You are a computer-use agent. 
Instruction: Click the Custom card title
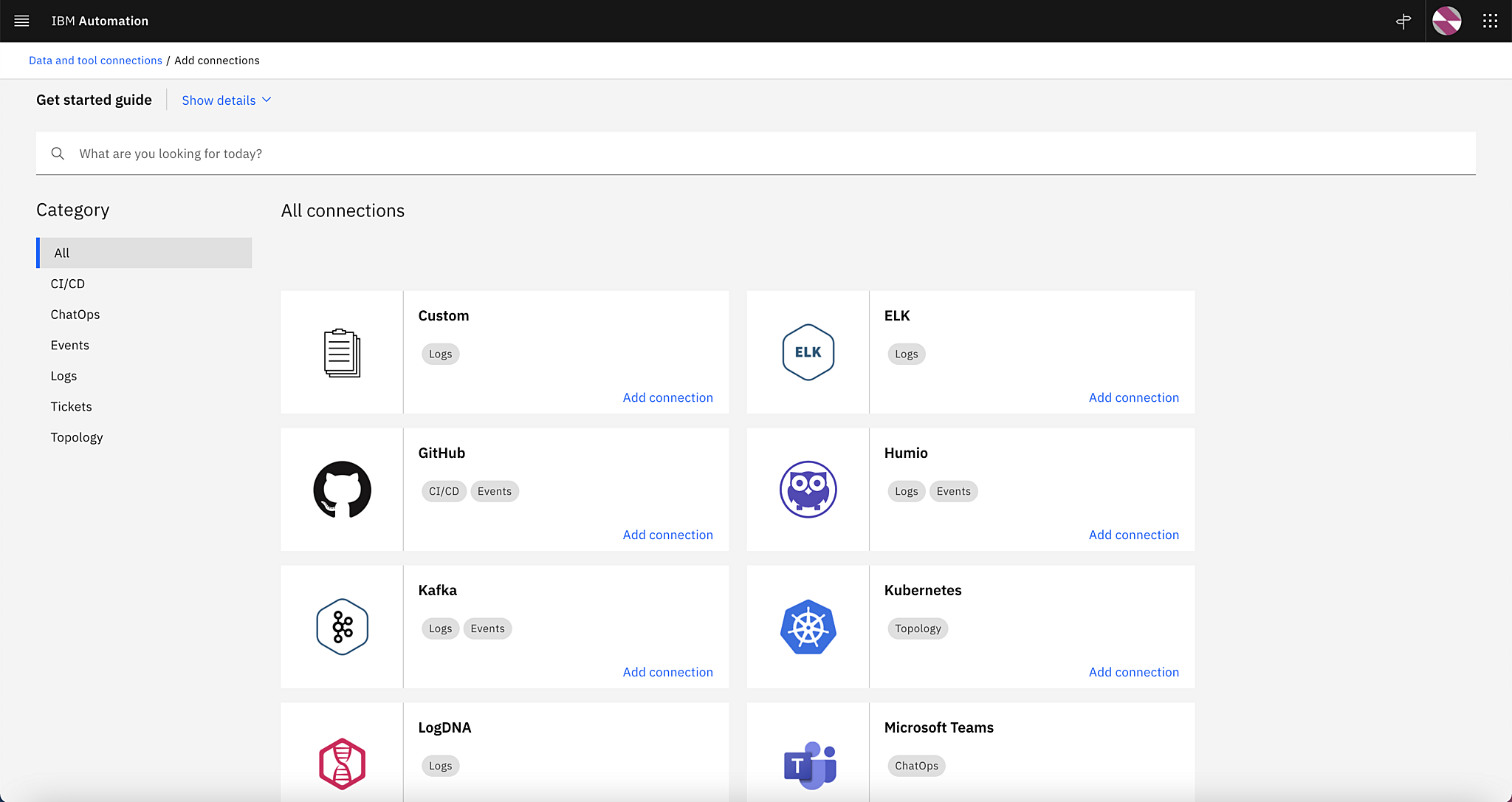[443, 315]
